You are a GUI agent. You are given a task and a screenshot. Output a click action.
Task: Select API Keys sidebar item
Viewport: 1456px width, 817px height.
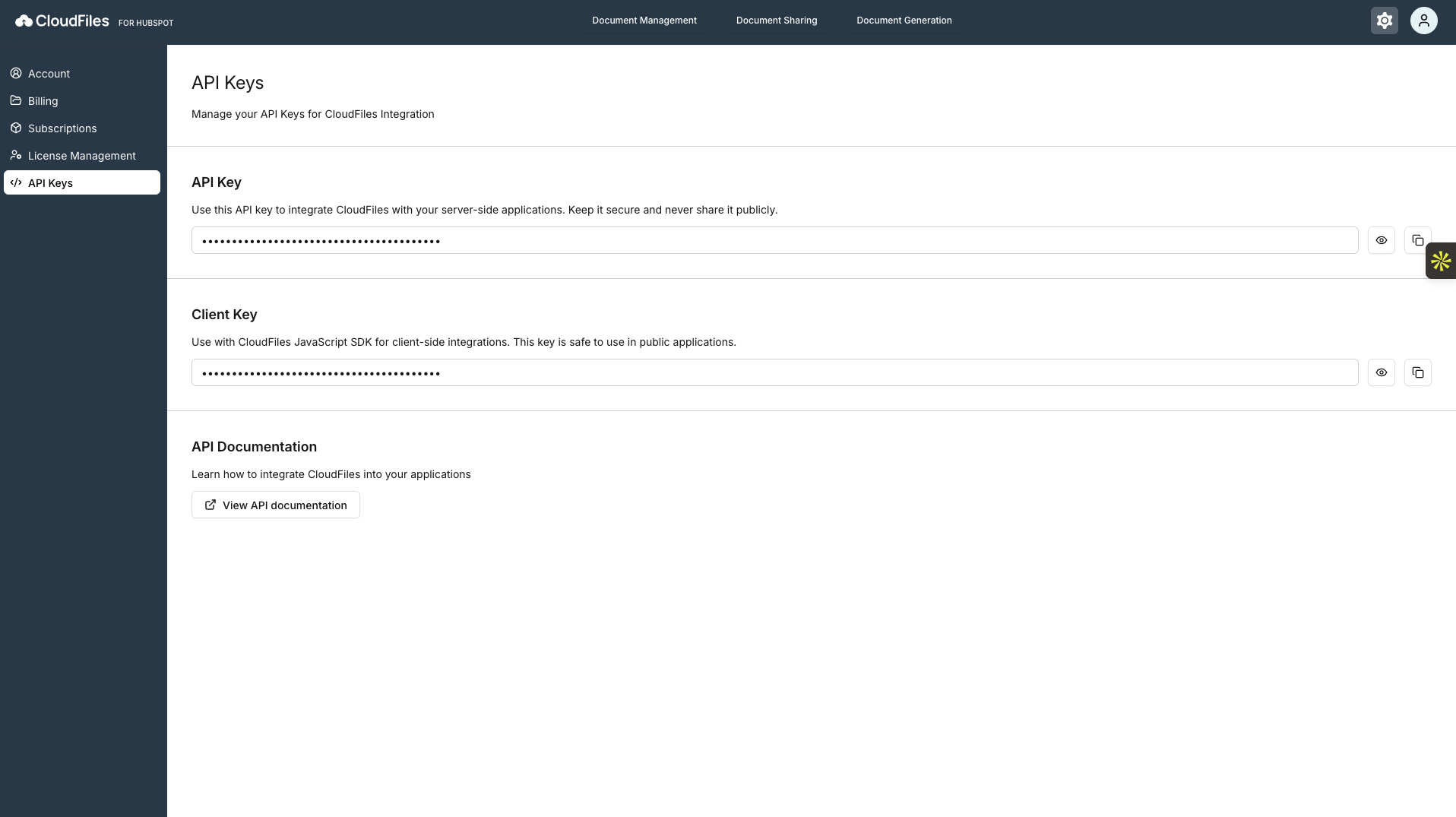82,182
